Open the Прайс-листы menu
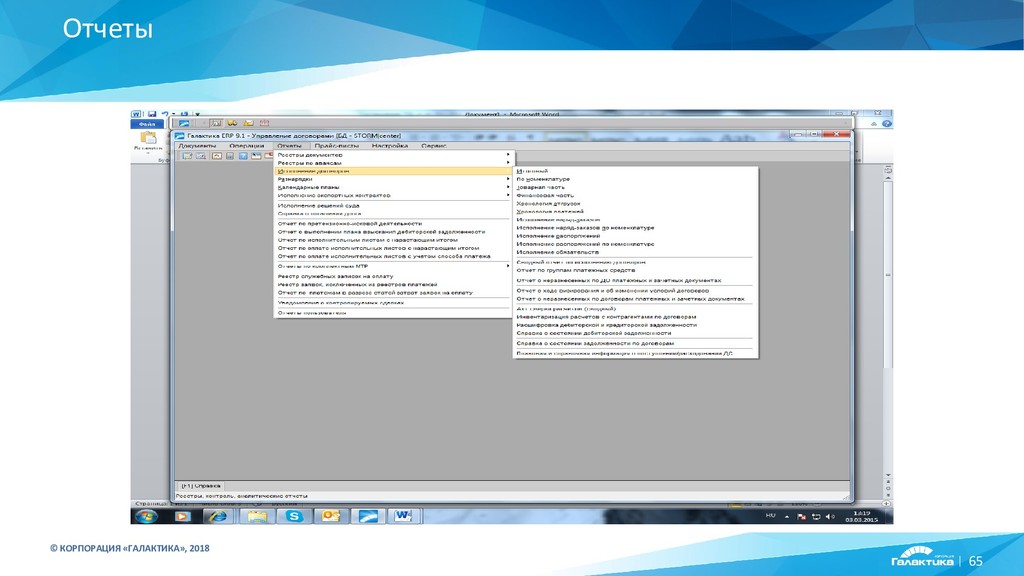 point(337,146)
